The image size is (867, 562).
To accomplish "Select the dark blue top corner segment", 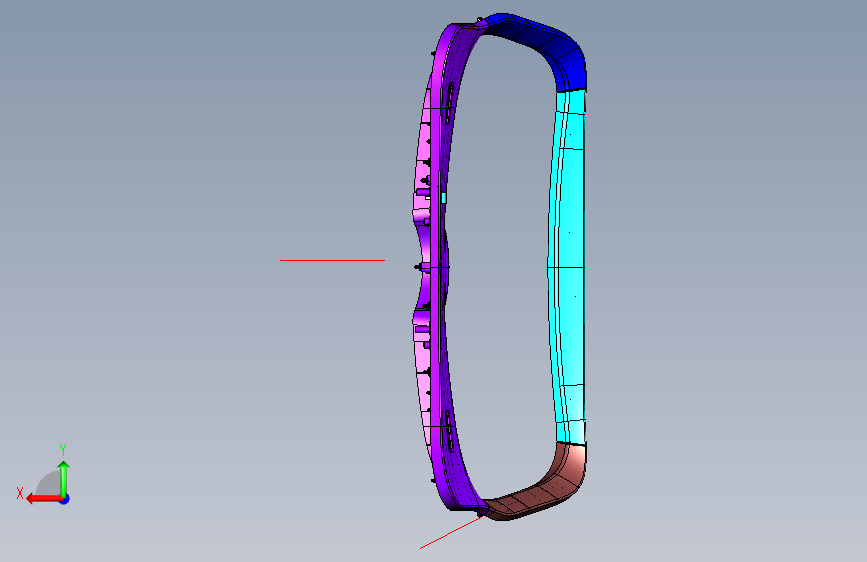I will tap(553, 44).
